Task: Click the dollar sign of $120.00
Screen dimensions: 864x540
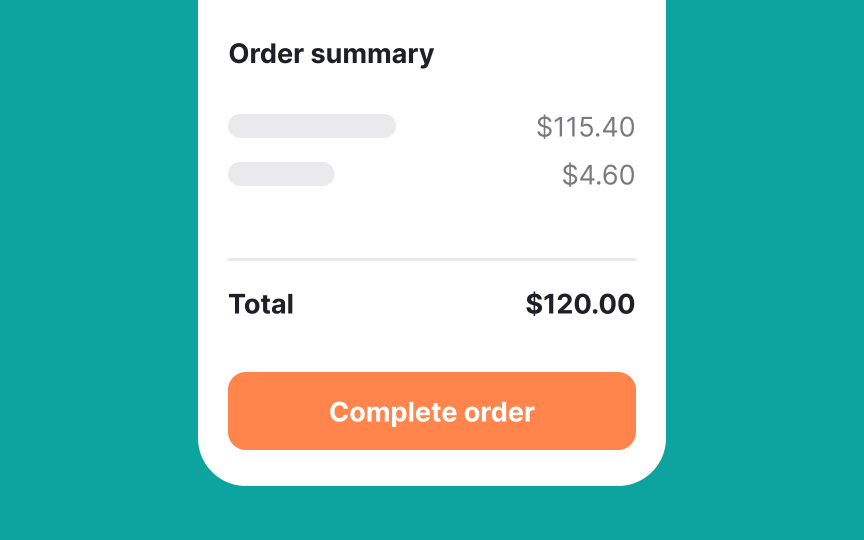Action: tap(534, 304)
